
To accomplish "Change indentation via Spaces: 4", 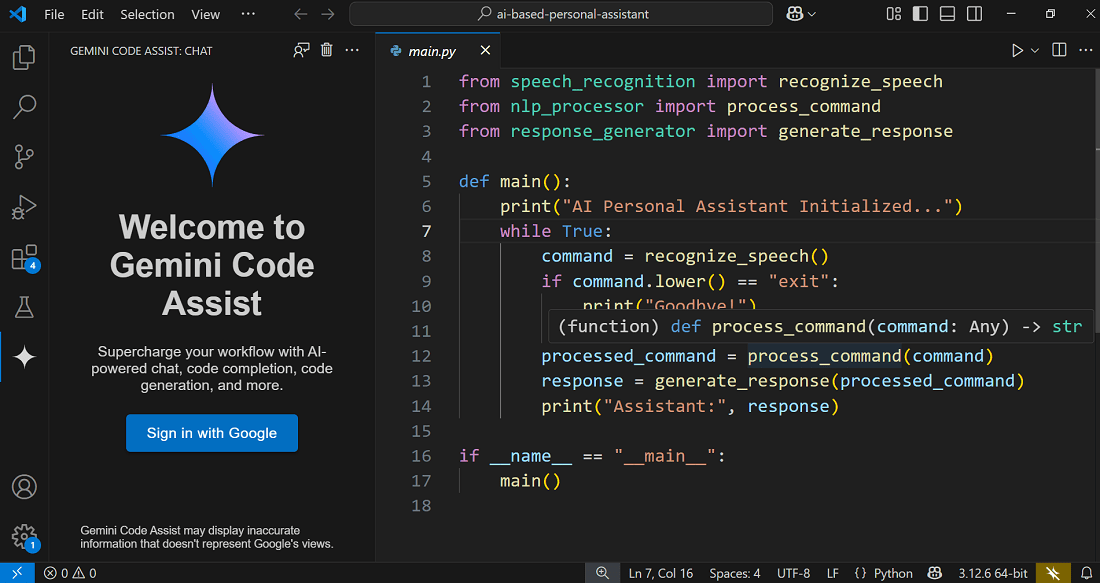I will pyautogui.click(x=735, y=573).
